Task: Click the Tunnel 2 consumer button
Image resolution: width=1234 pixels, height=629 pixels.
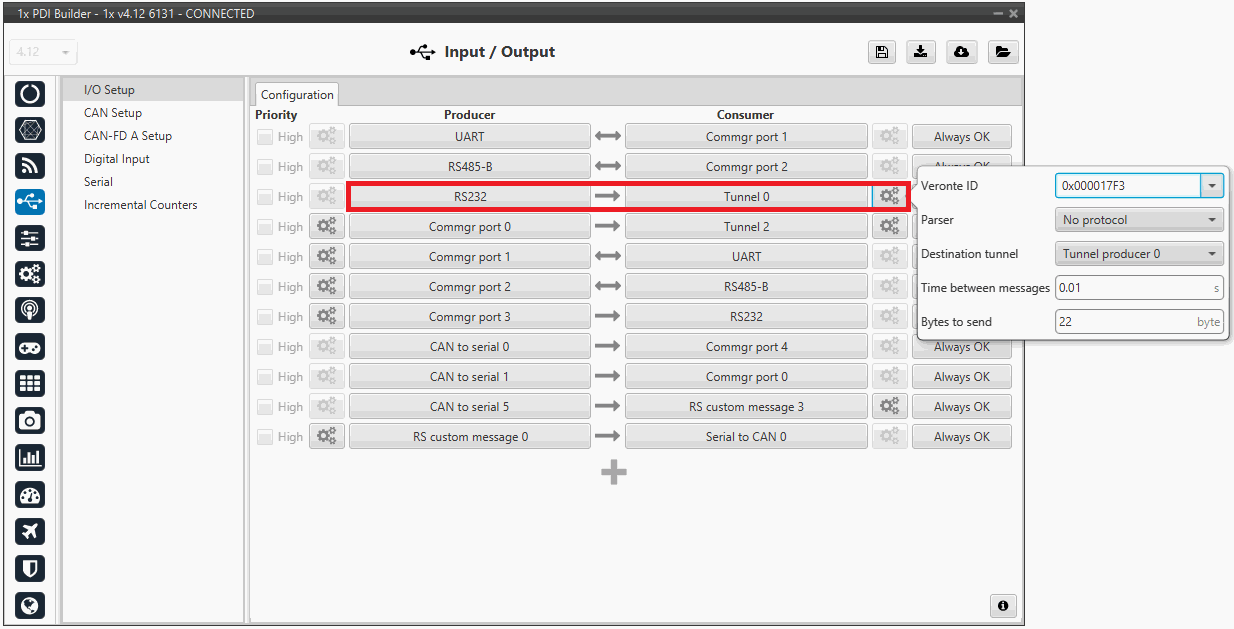Action: 746,227
